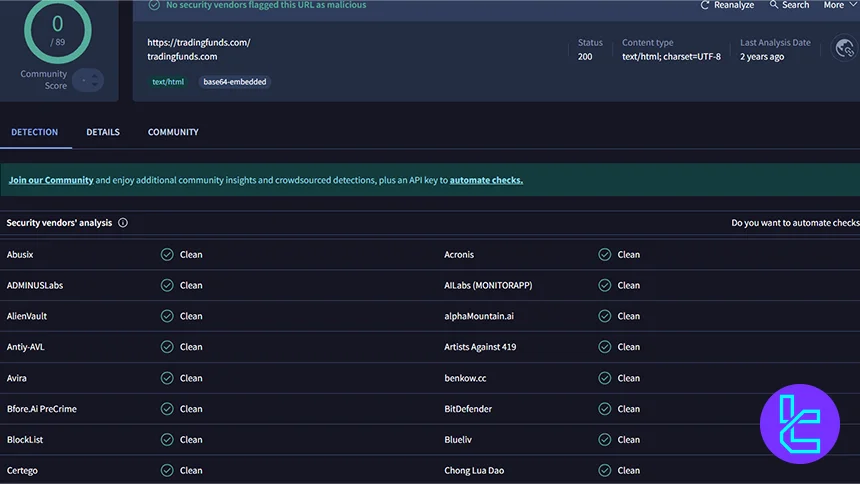This screenshot has height=484, width=860.
Task: Click the Acronis vendor name
Action: point(459,255)
